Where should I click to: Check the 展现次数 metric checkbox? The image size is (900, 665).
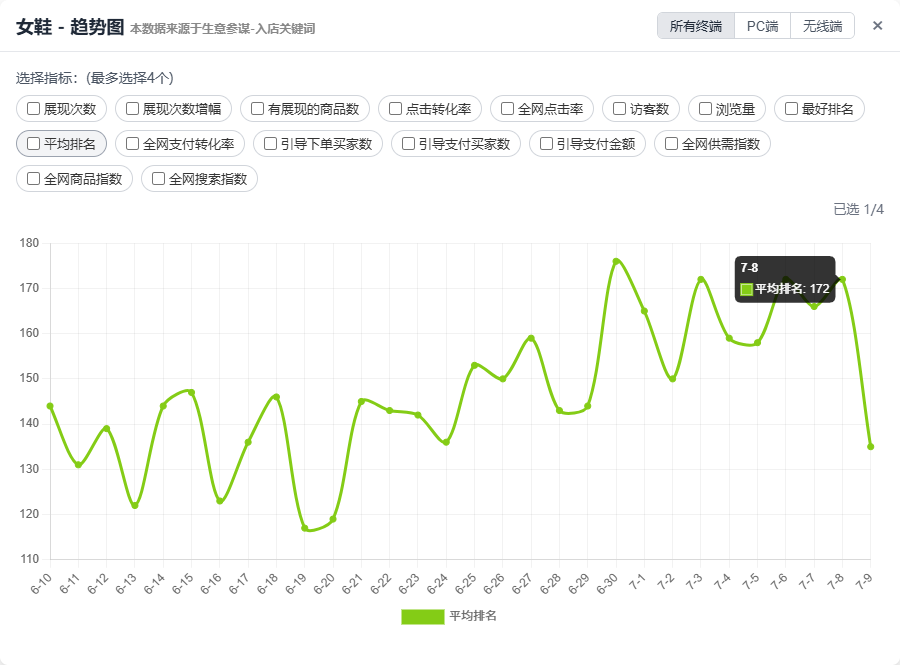30,109
